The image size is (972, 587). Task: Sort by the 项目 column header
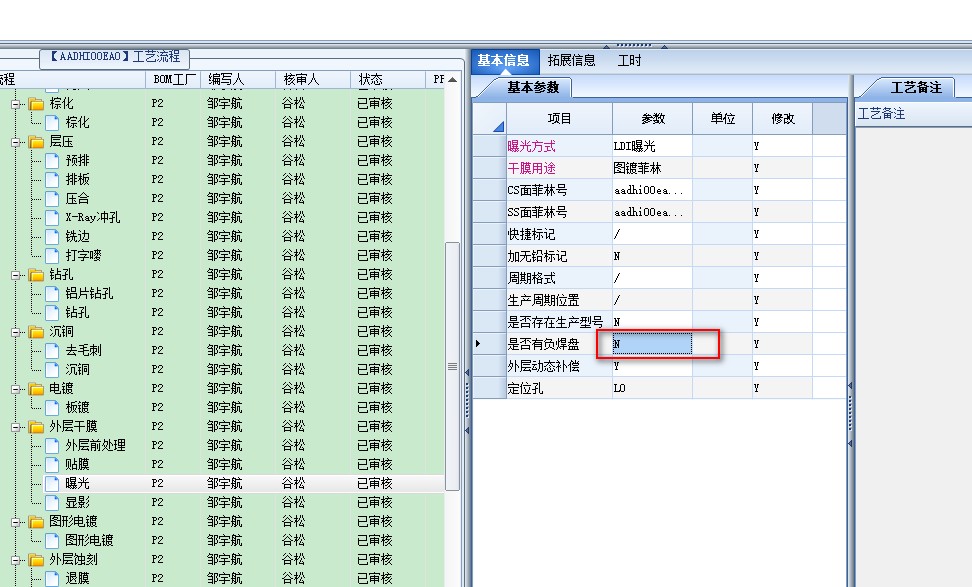coord(559,119)
